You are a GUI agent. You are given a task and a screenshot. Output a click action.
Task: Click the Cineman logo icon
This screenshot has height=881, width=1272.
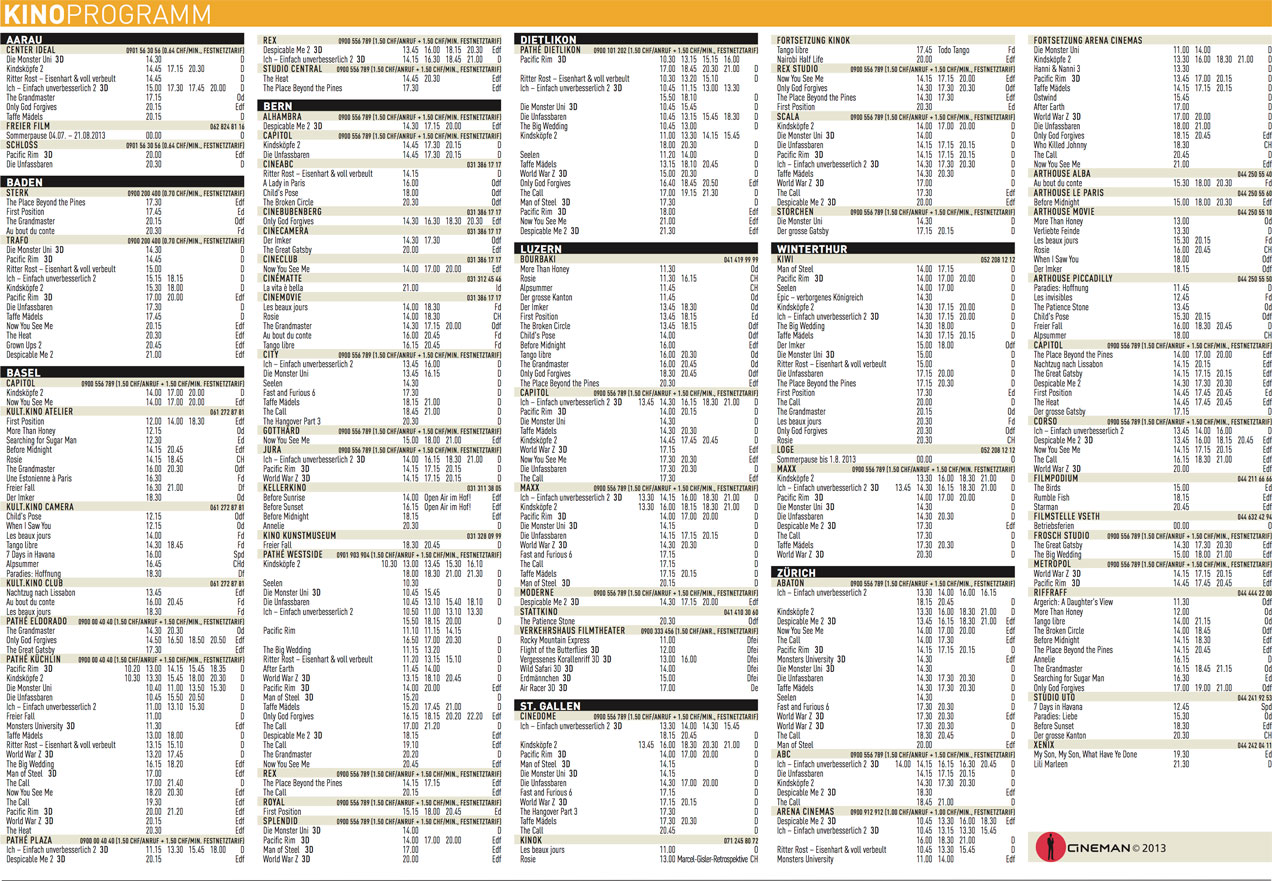tap(1049, 846)
